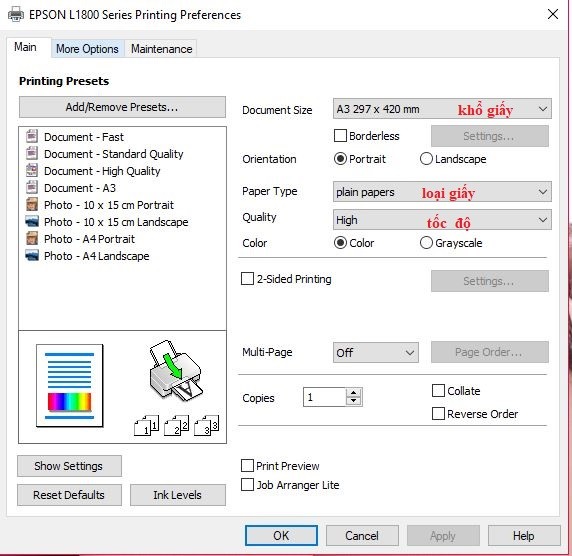Viewport: 572px width, 556px height.
Task: Switch to the Maintenance tab
Action: tap(161, 49)
